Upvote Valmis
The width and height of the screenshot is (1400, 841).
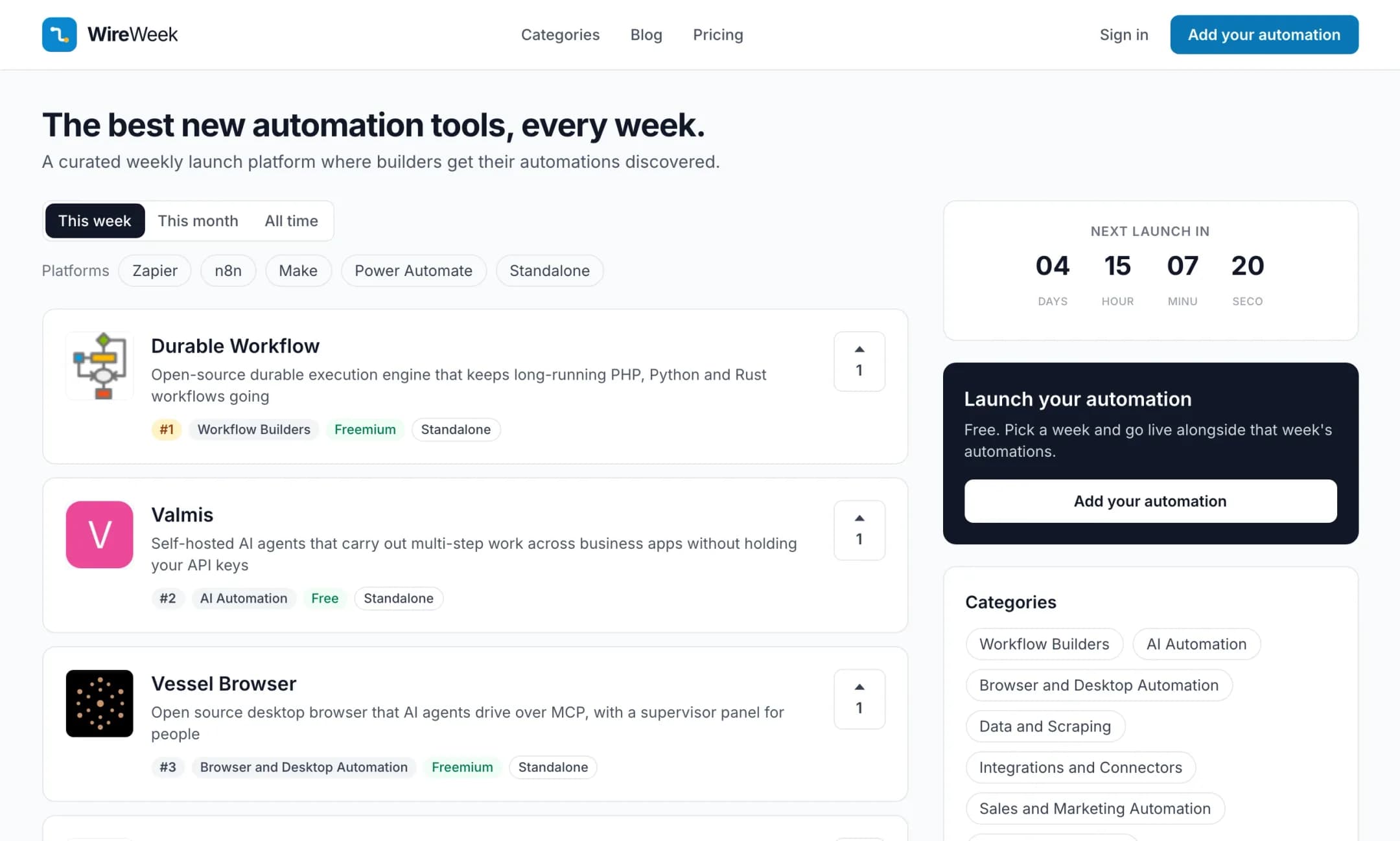click(x=859, y=530)
